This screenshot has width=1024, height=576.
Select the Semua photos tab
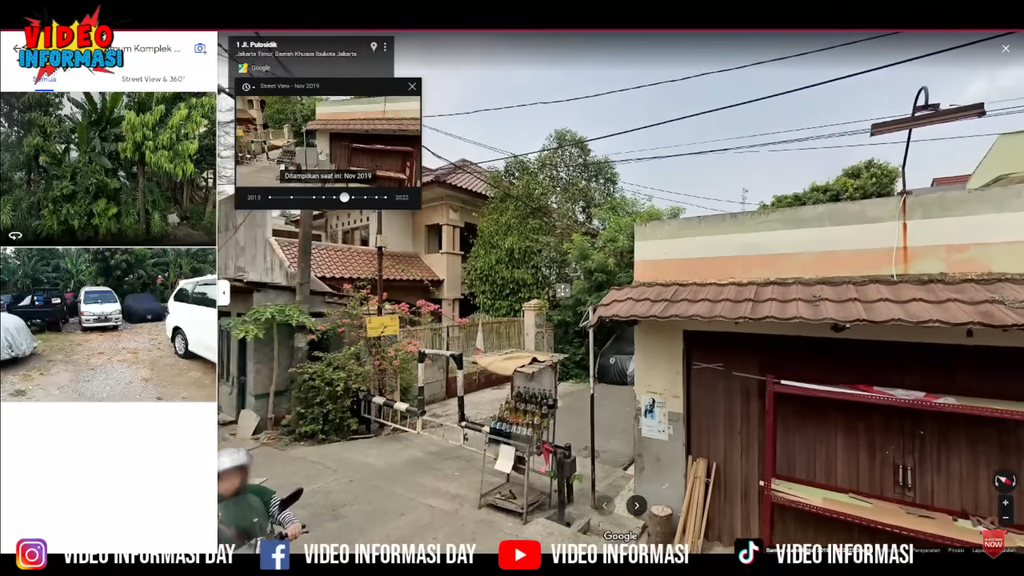click(45, 79)
